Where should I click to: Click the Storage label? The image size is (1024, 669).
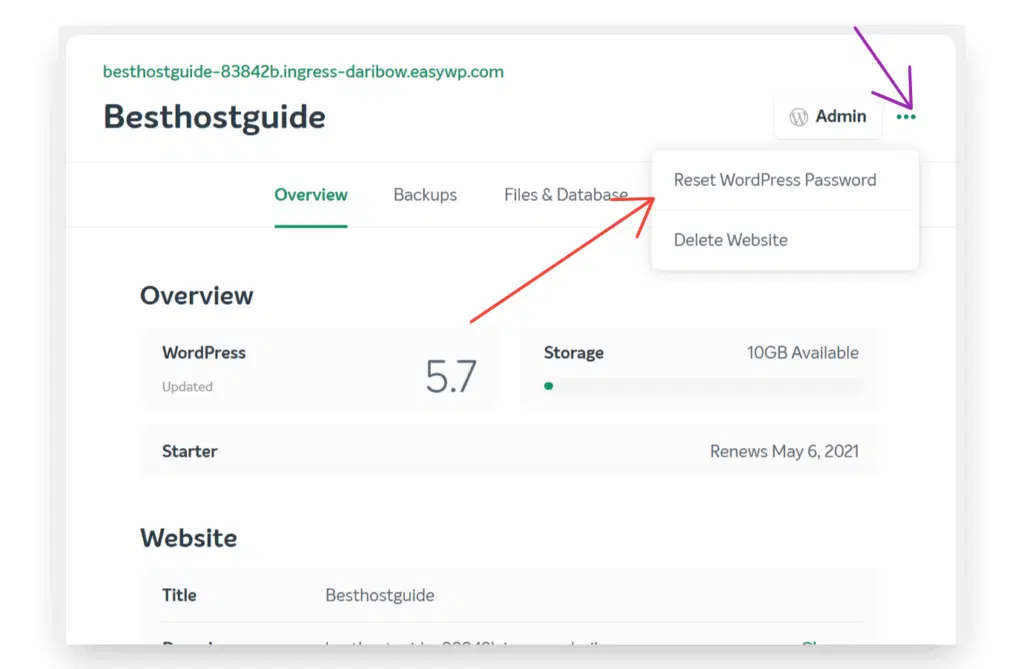(x=573, y=353)
